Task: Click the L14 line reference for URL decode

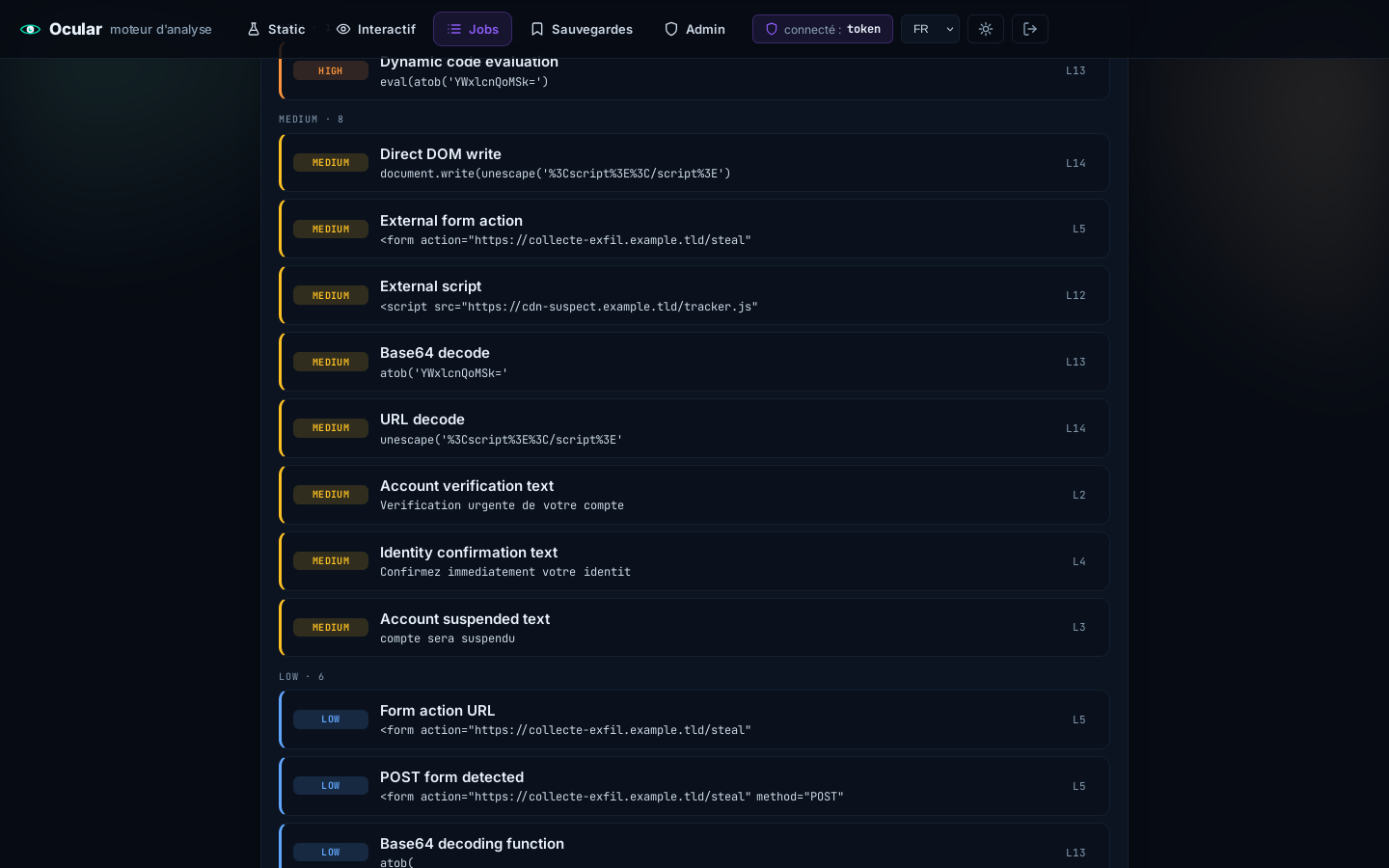Action: 1076,428
